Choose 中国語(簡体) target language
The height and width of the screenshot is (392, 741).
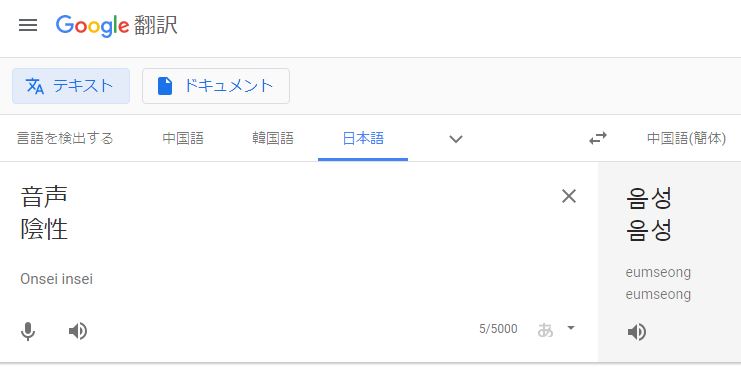686,139
